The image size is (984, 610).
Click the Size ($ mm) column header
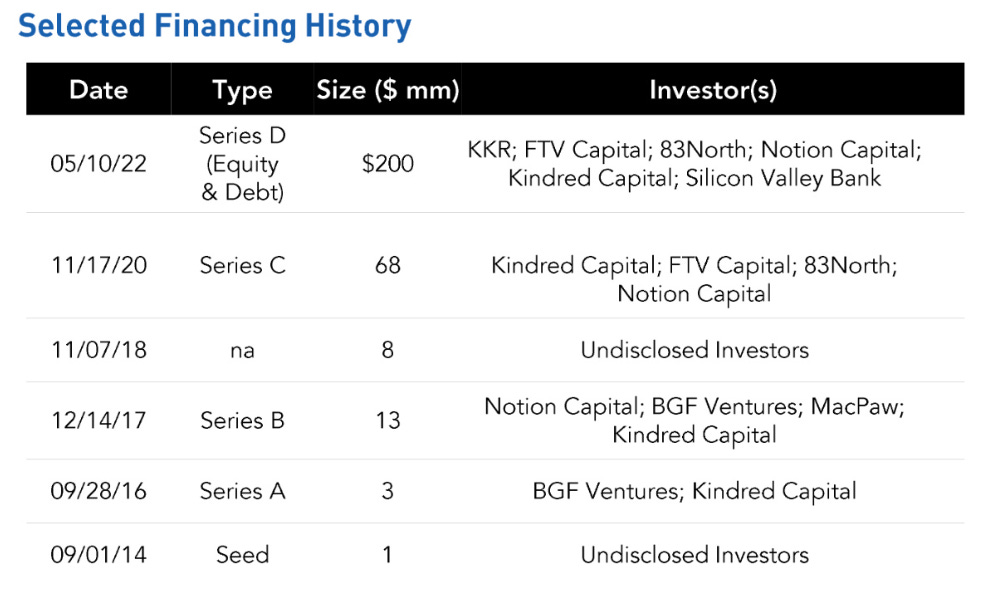388,90
